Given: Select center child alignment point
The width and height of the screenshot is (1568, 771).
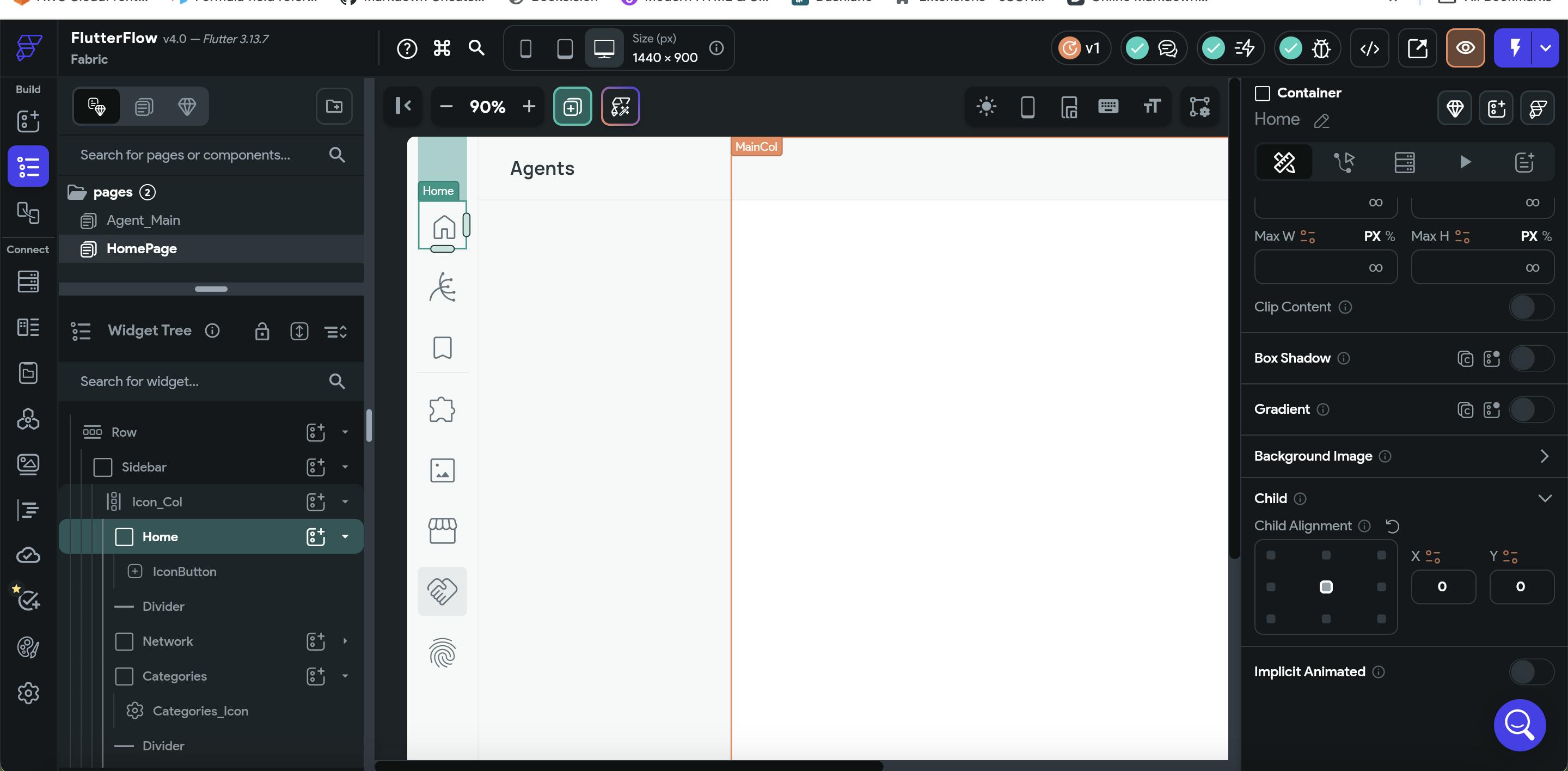Looking at the screenshot, I should tap(1326, 586).
